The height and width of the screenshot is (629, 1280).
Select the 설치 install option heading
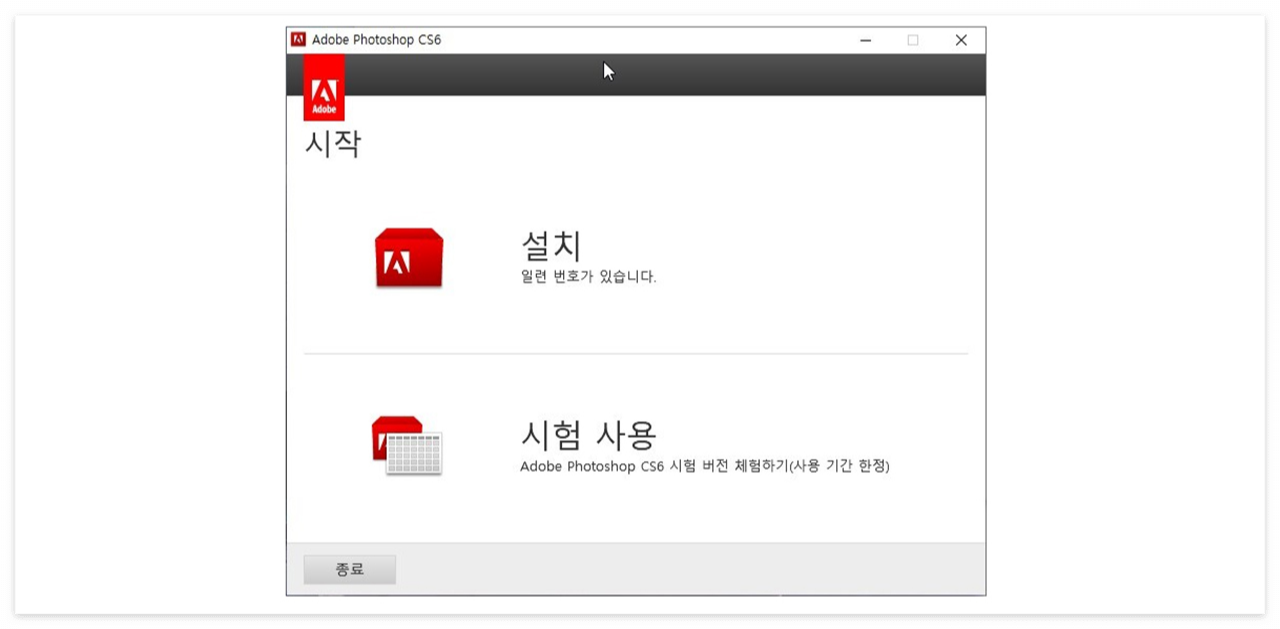(551, 246)
